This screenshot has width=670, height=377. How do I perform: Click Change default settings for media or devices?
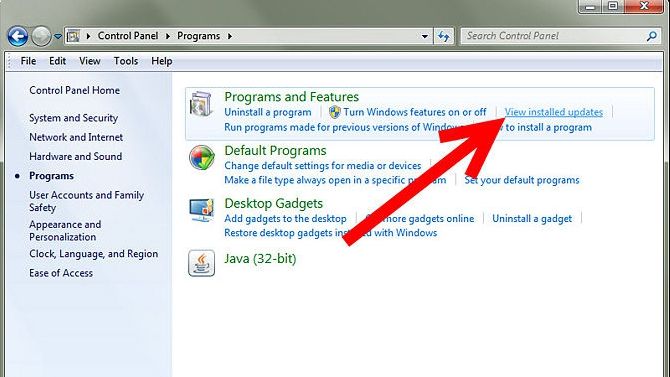323,165
